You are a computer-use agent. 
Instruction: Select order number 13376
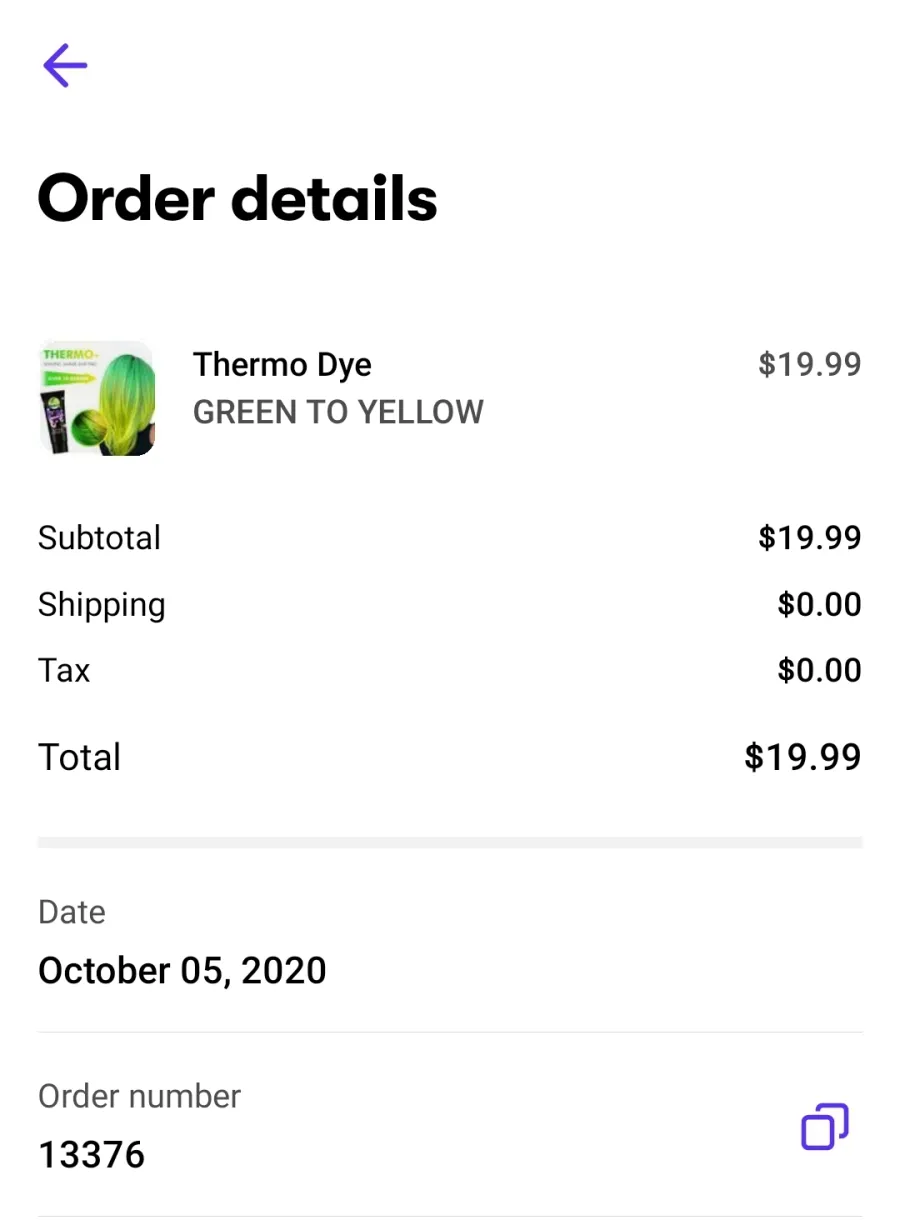[x=91, y=1155]
